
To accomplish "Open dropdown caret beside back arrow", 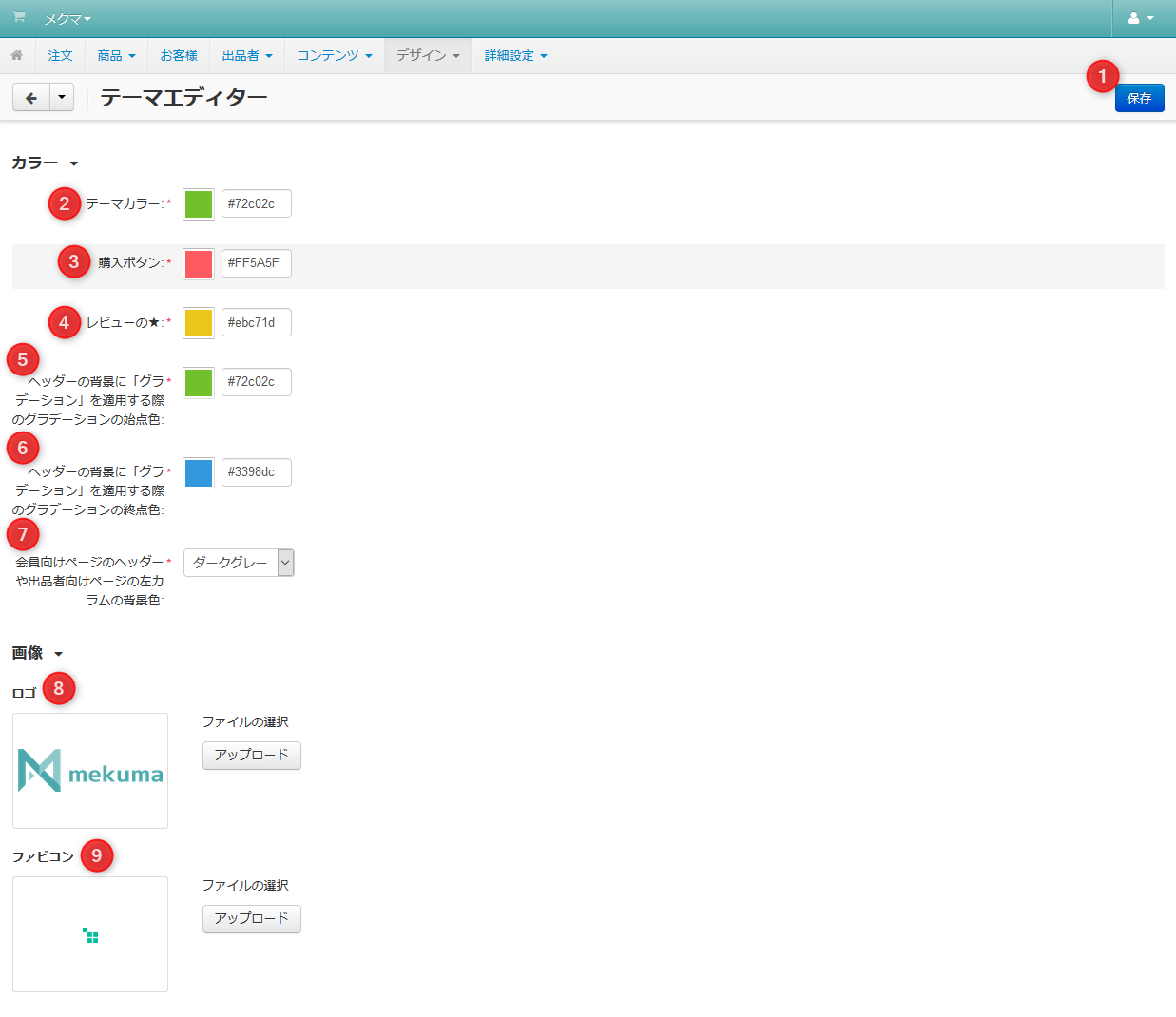I will 62,97.
